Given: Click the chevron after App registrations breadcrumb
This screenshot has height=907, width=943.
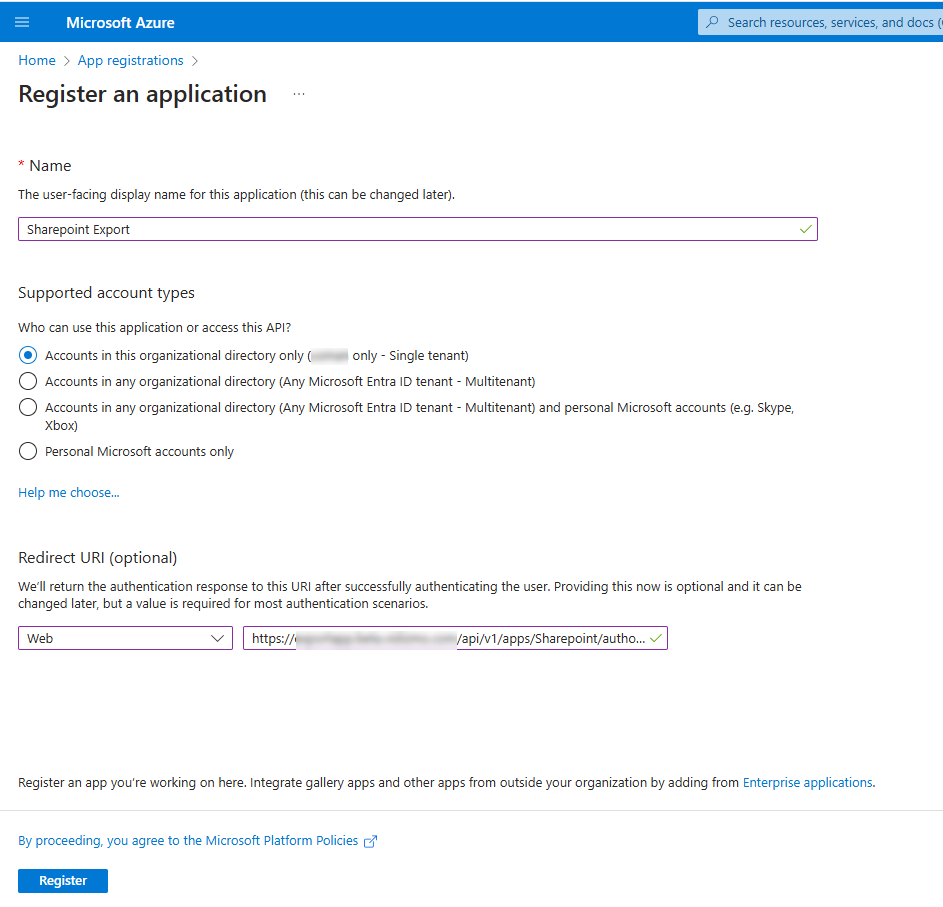Looking at the screenshot, I should point(195,61).
